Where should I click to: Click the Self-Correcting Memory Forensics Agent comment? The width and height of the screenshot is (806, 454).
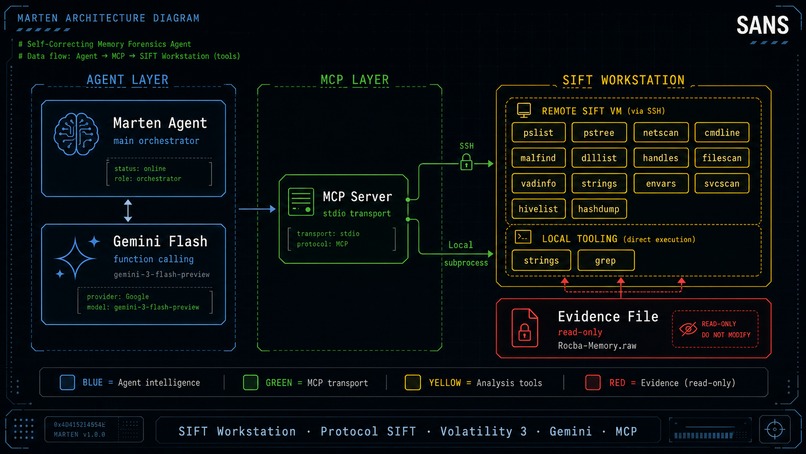(104, 44)
